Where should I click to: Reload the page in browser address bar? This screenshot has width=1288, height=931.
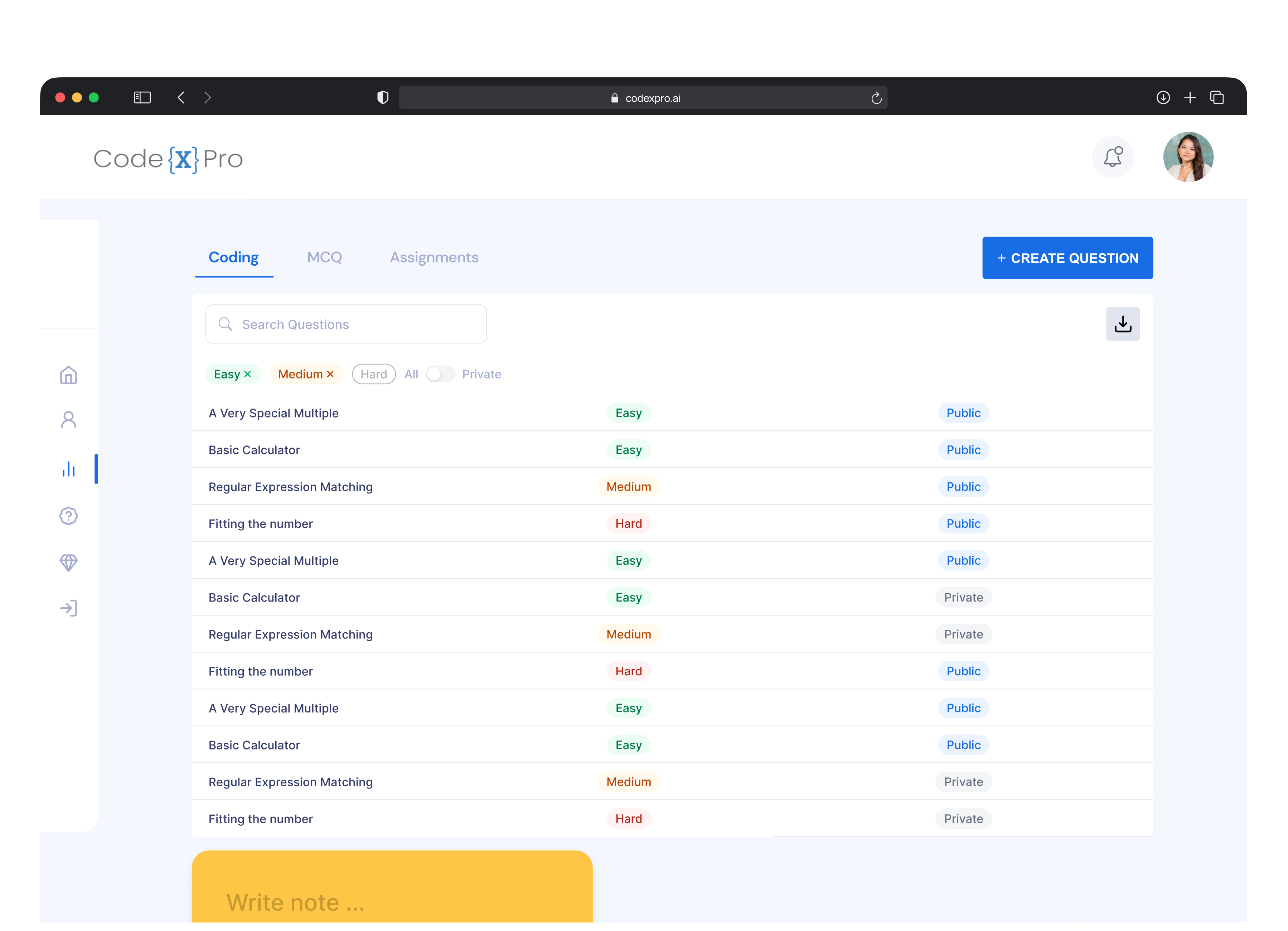click(x=876, y=98)
